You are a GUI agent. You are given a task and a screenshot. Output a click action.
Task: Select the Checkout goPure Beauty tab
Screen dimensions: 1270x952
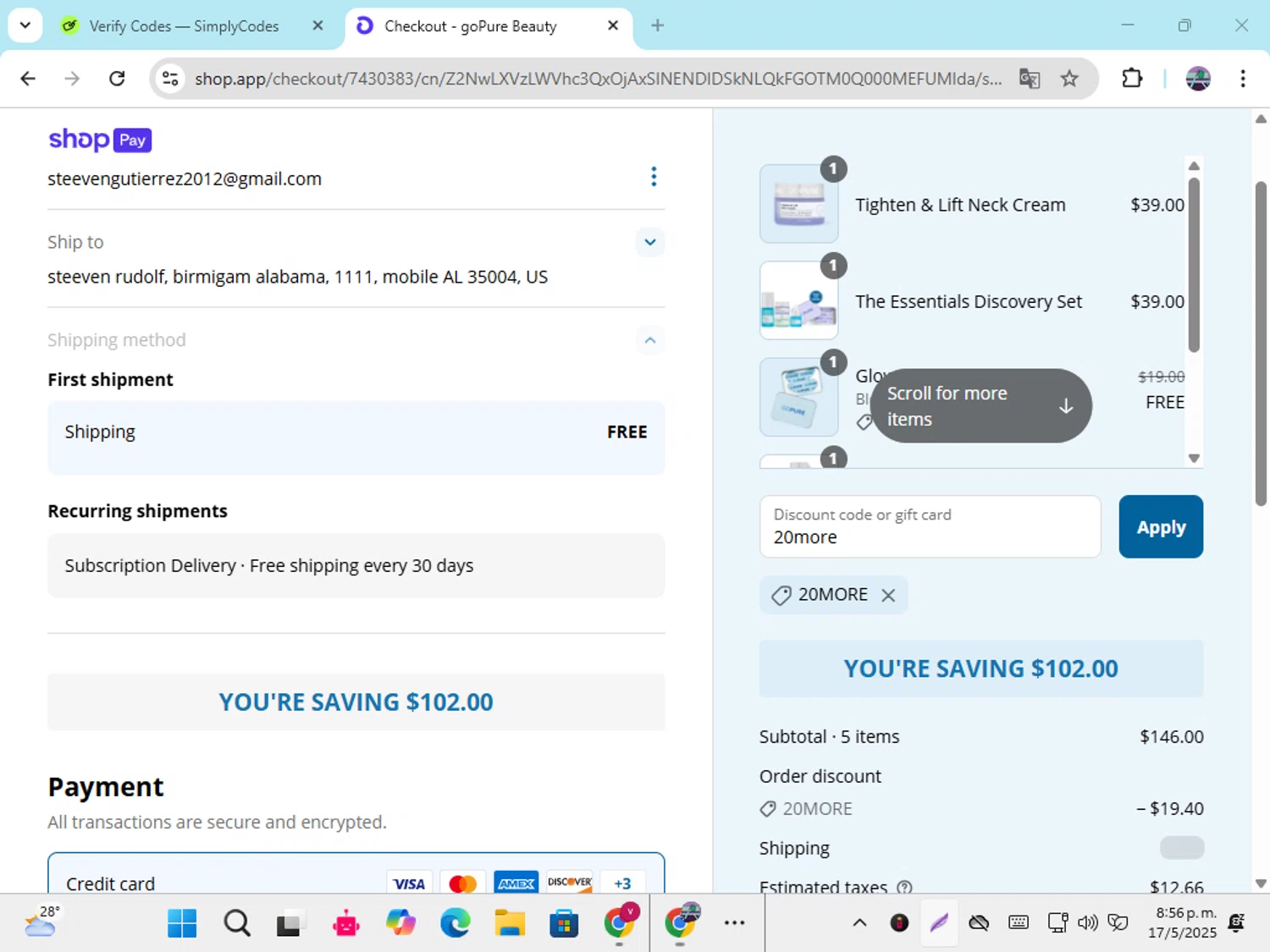pyautogui.click(x=471, y=26)
